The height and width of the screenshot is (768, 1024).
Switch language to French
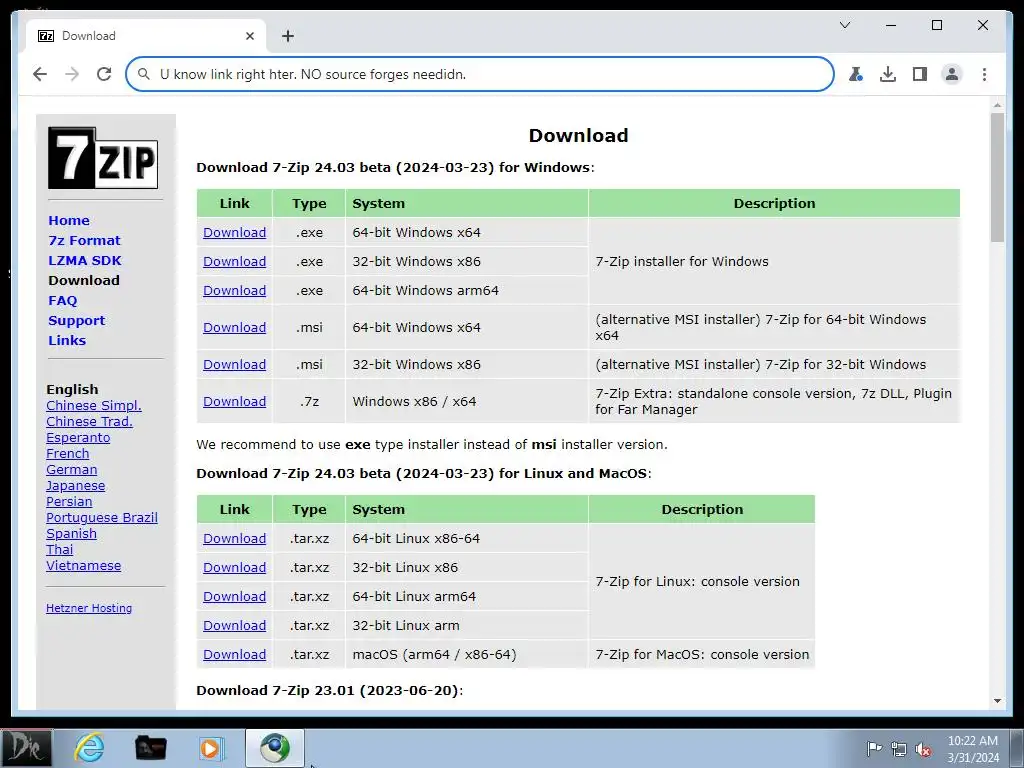(x=67, y=454)
